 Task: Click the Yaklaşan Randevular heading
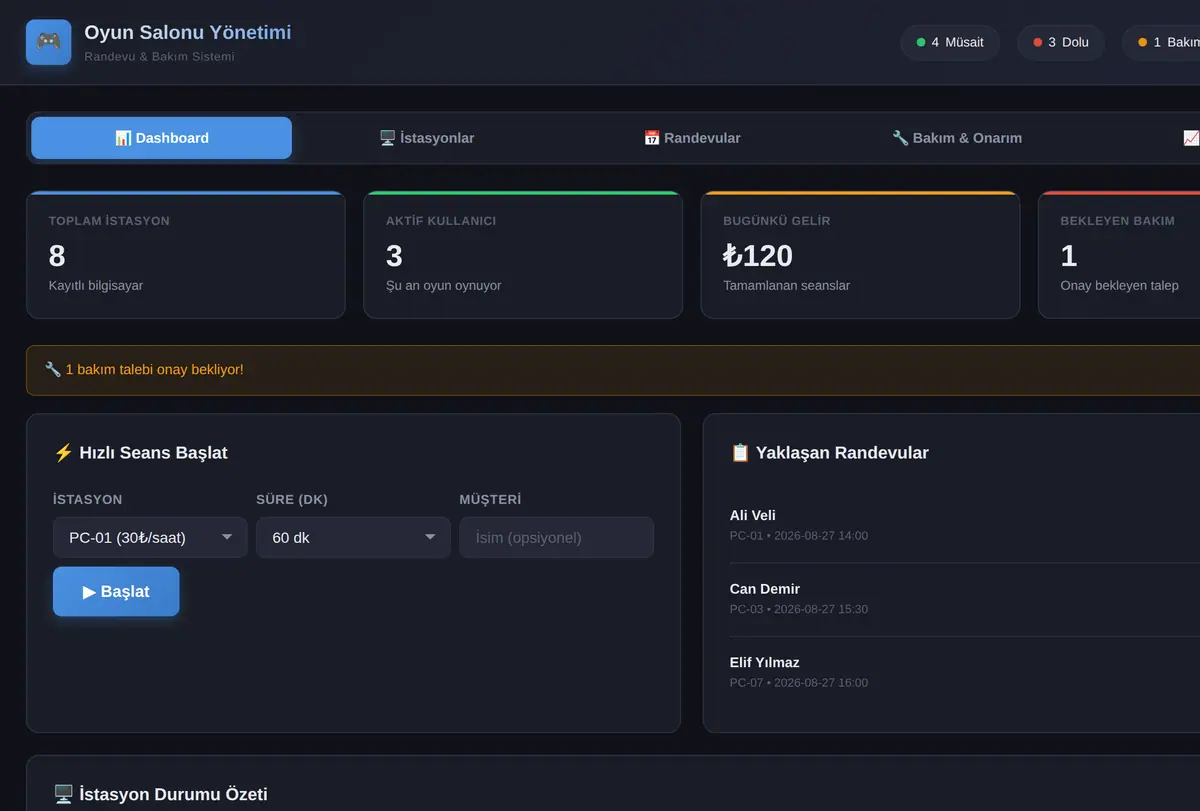pos(830,453)
